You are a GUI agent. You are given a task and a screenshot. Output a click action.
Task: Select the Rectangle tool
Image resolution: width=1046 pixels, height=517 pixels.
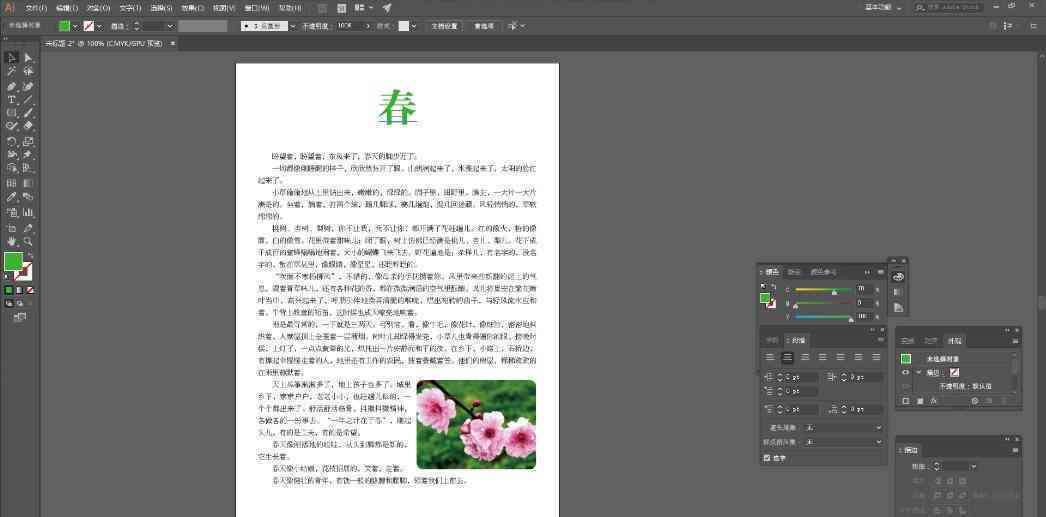tap(11, 113)
